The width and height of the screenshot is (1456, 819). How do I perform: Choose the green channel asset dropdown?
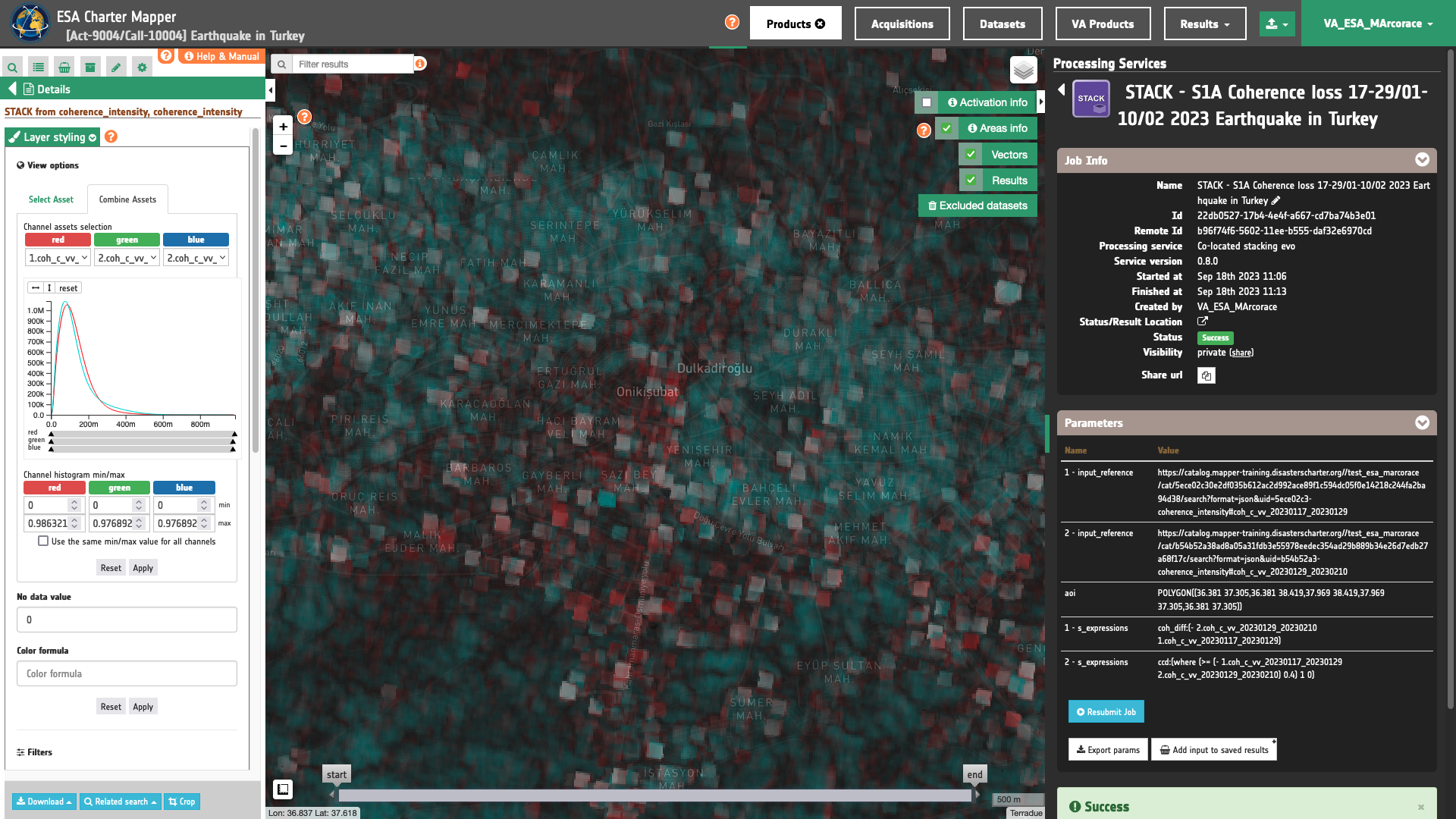click(127, 258)
